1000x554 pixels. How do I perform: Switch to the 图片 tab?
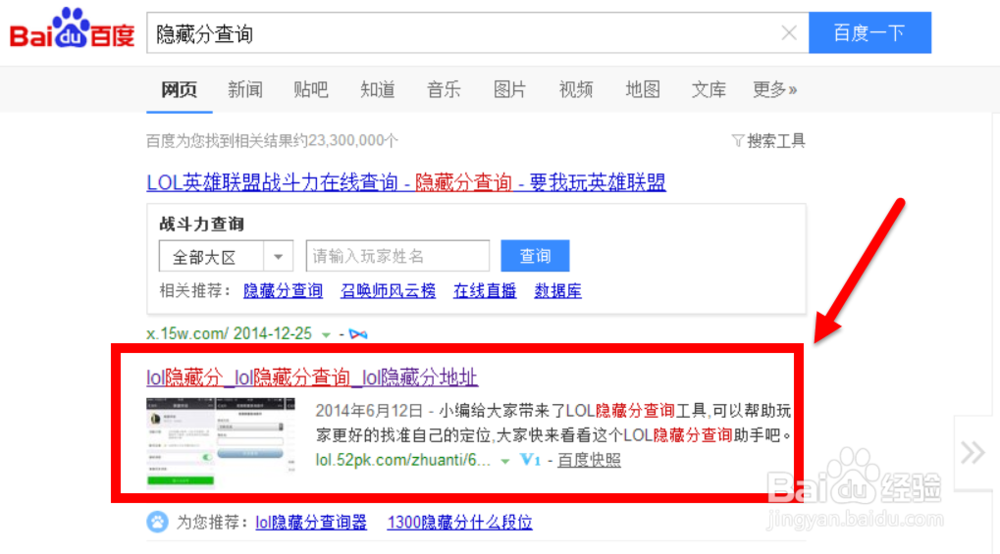click(510, 90)
